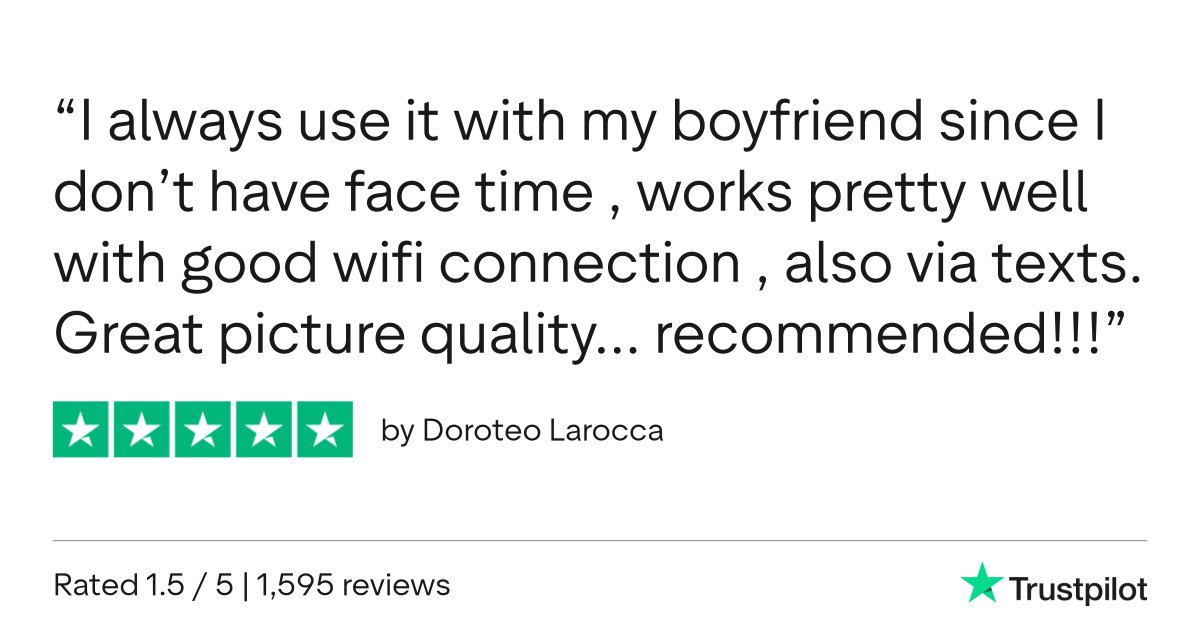
Task: Click the Trustpilot green star logo
Action: [982, 583]
